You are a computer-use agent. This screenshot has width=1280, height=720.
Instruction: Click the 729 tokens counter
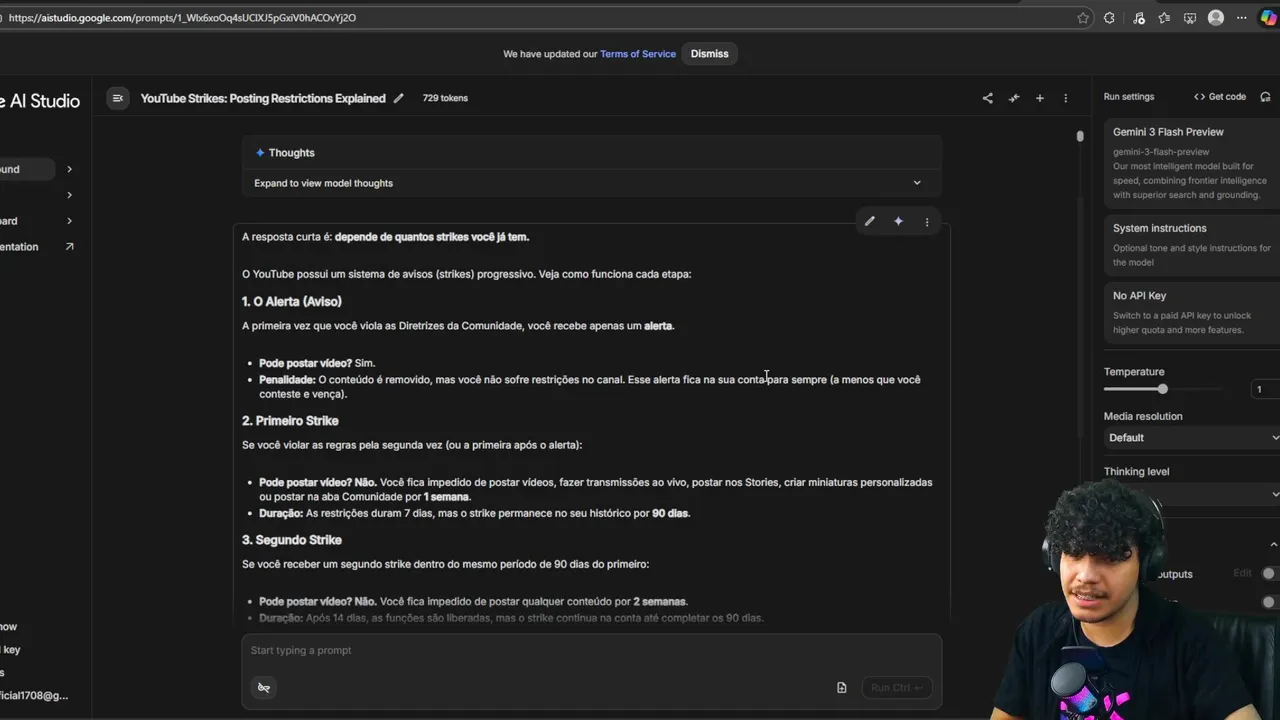[x=445, y=98]
